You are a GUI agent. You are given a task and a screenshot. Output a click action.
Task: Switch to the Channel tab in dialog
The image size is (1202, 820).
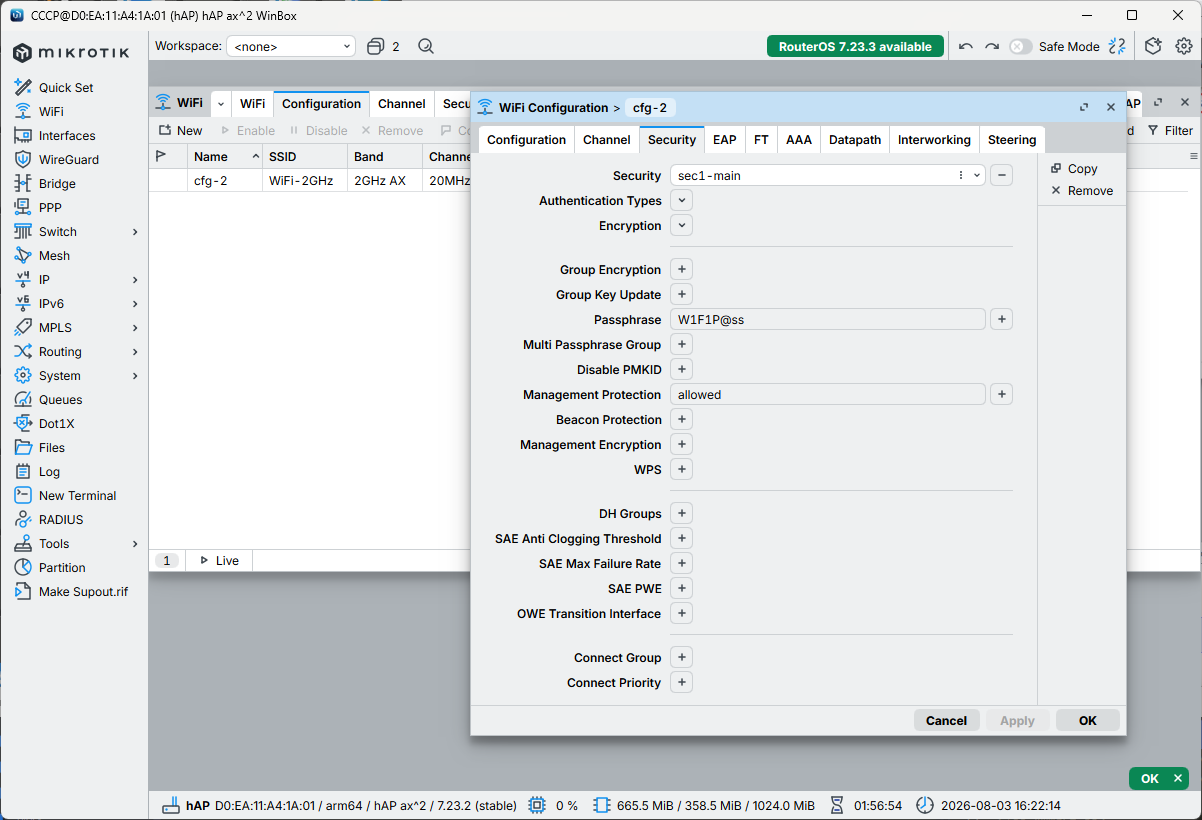(607, 140)
